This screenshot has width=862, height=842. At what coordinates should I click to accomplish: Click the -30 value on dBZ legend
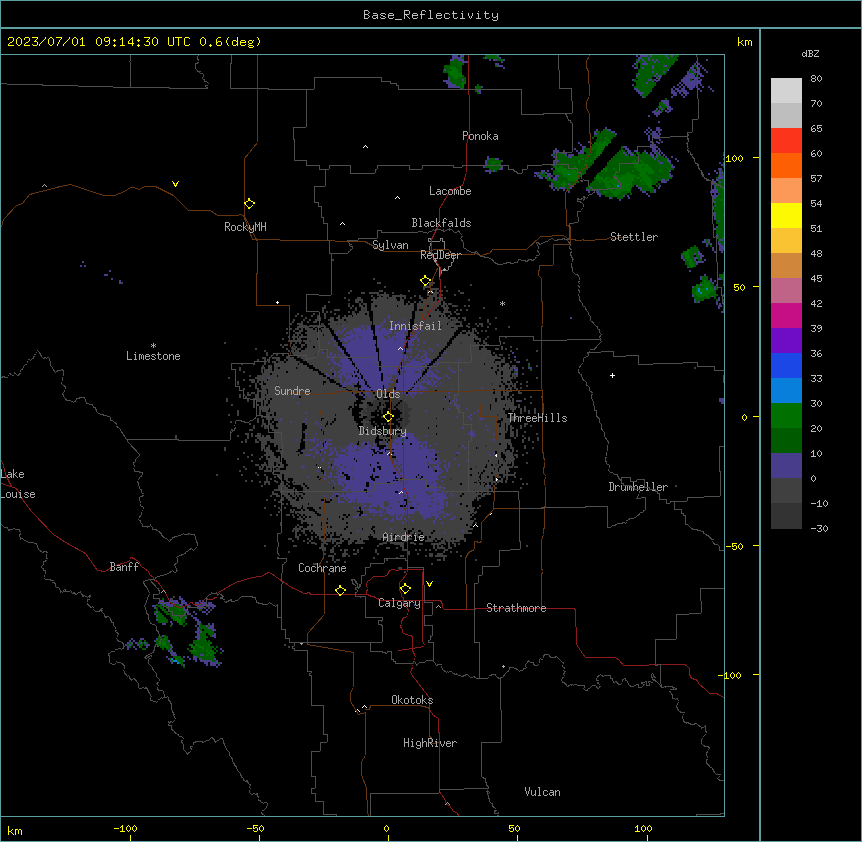pos(819,528)
